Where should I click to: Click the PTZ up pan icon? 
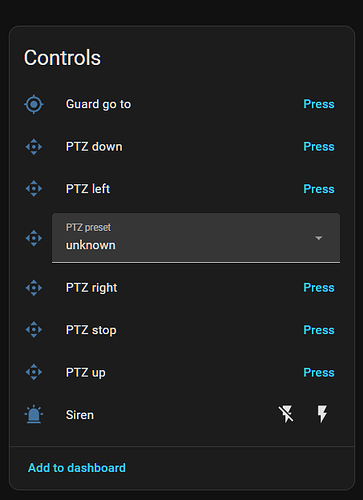click(x=34, y=372)
